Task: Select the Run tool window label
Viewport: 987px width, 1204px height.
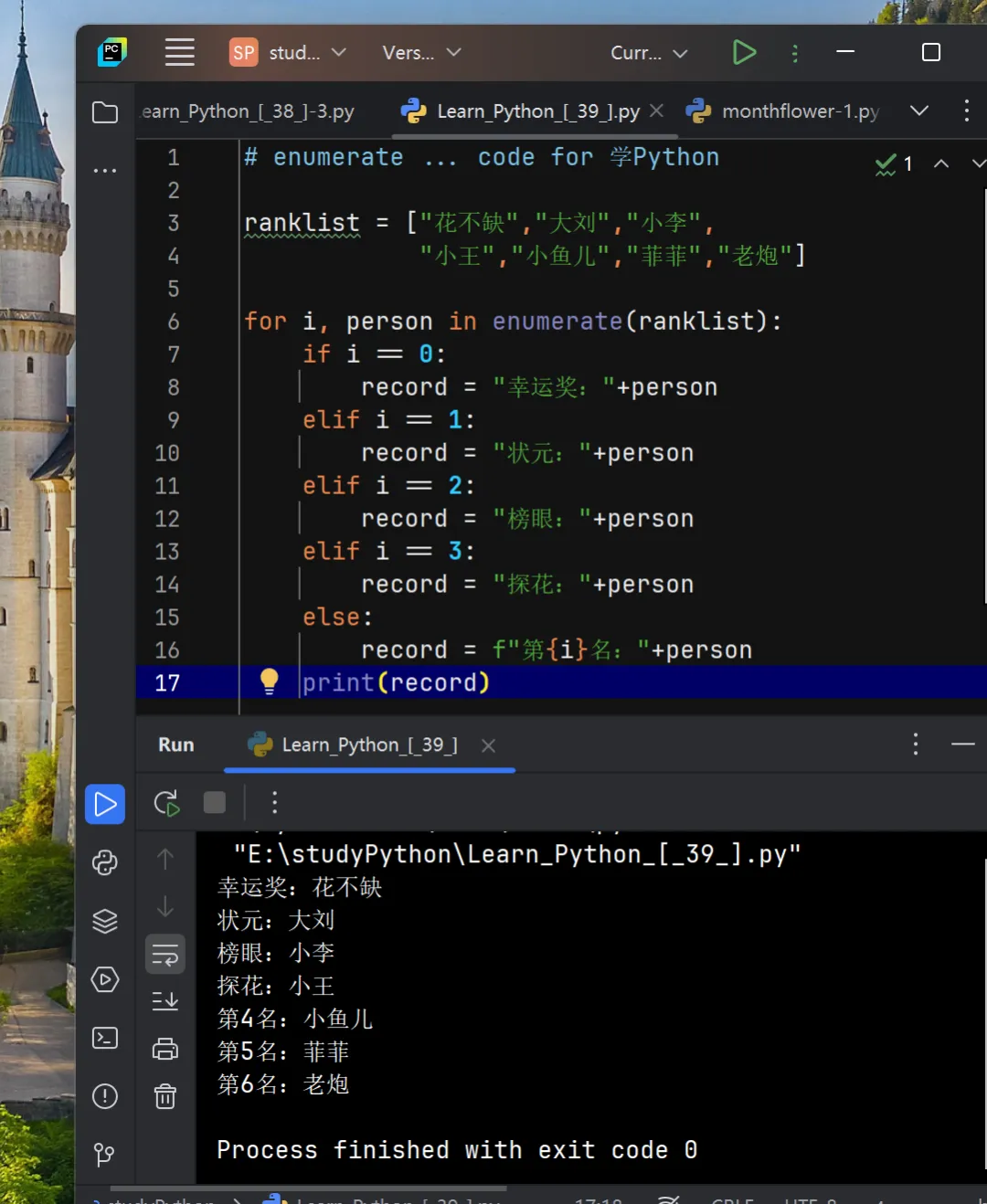Action: tap(176, 745)
